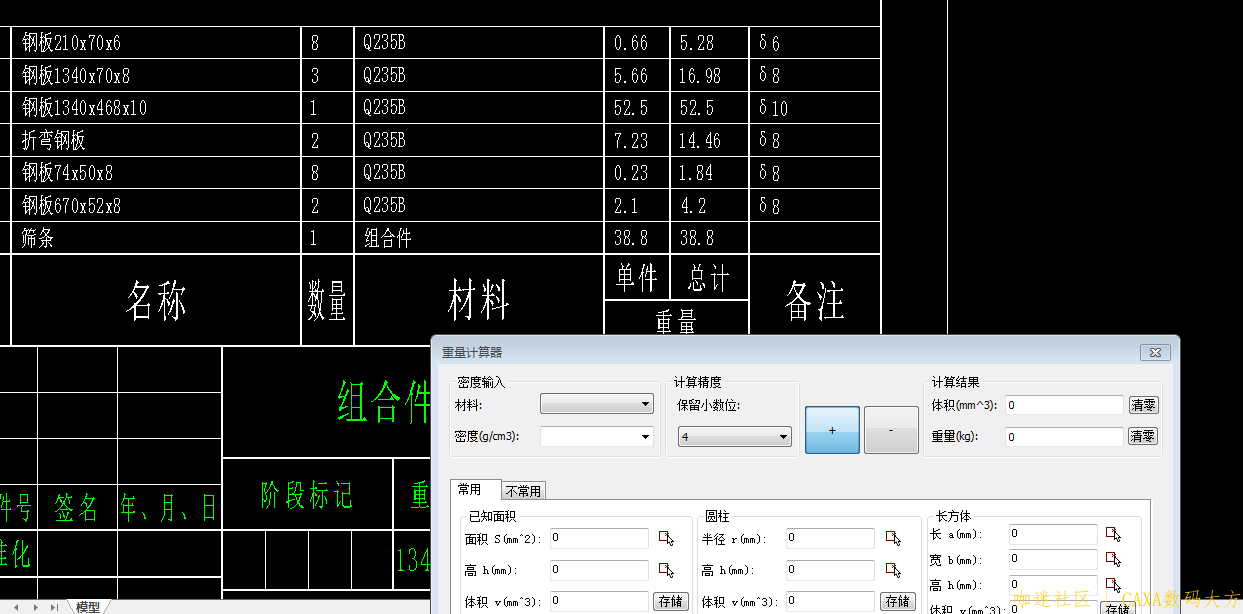Click the 长 a(mm) input field
The image size is (1243, 614).
coord(1053,534)
